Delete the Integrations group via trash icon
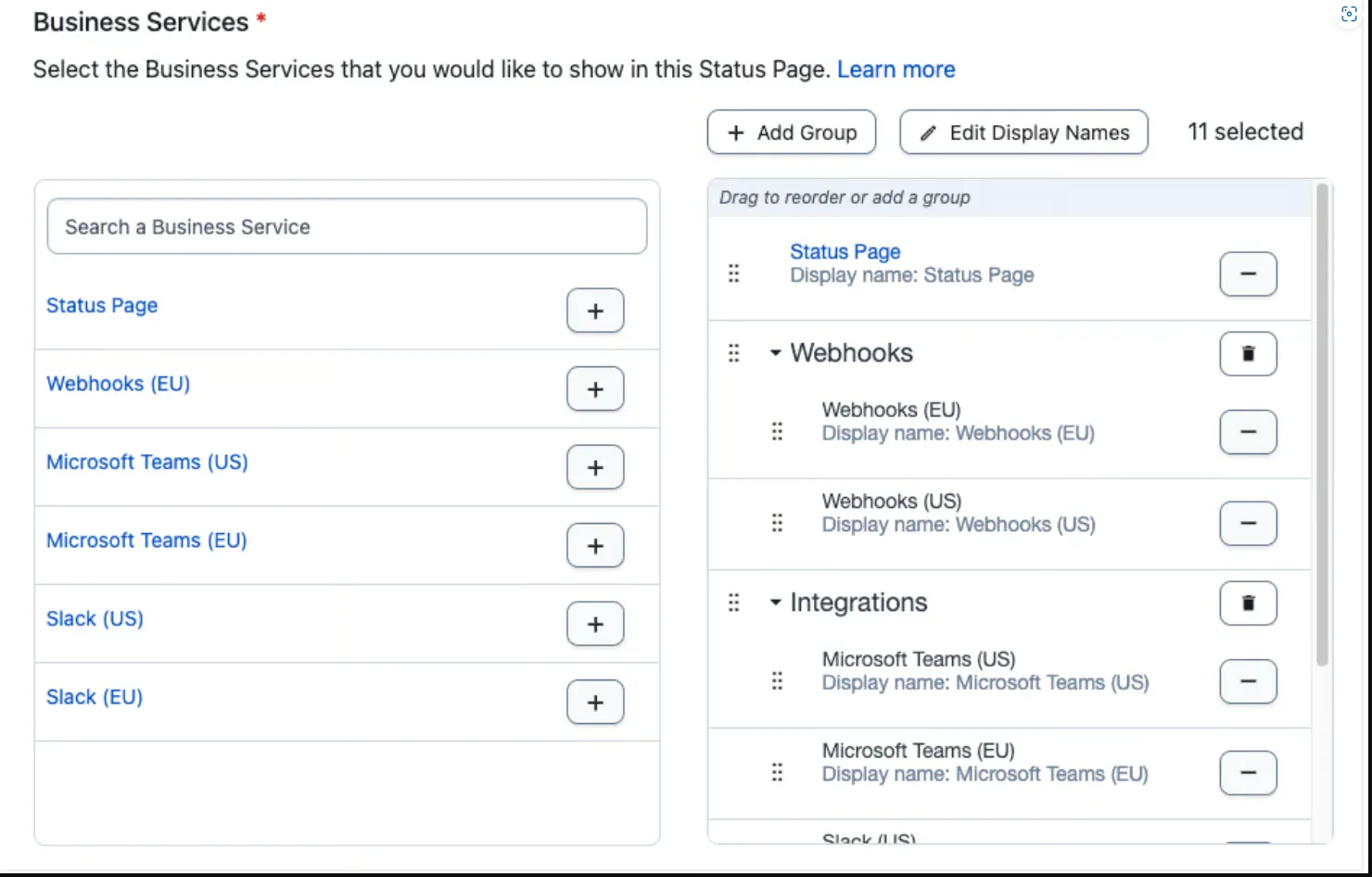 pos(1248,603)
